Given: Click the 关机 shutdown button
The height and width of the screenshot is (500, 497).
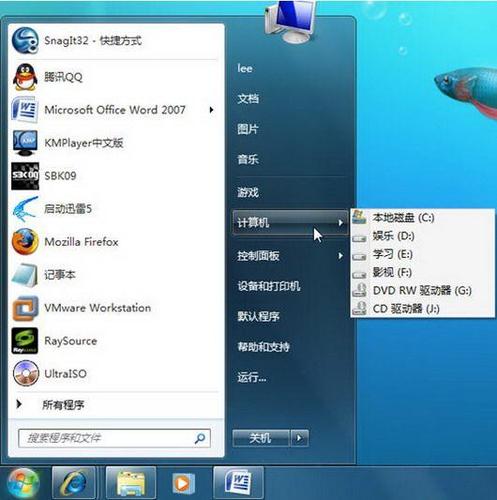Looking at the screenshot, I should 261,438.
